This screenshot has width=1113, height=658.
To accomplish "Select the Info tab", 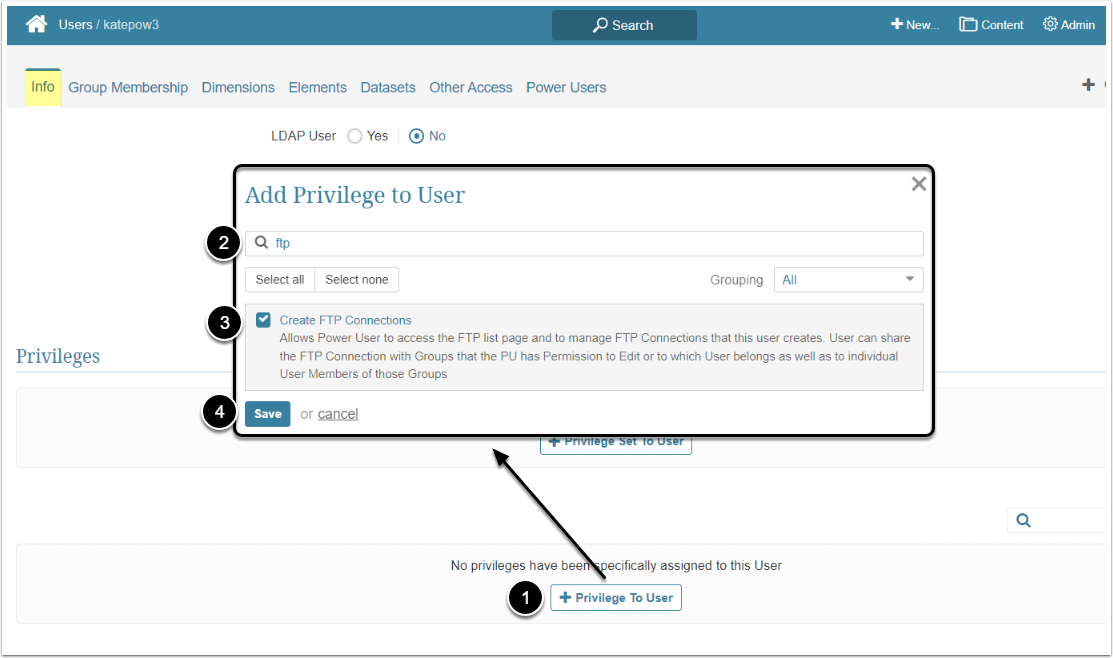I will point(43,87).
